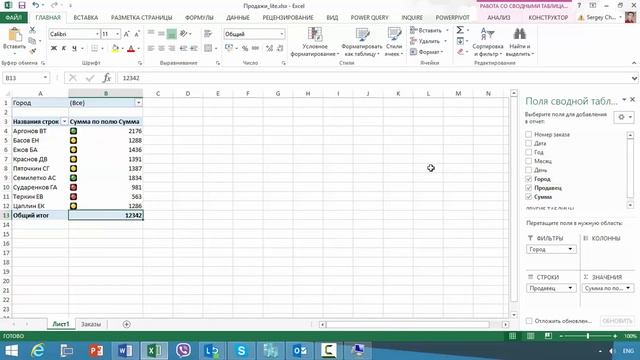This screenshot has height=360, width=640.
Task: Open Format as Table (Форматировать как таблицу)
Action: [x=362, y=42]
